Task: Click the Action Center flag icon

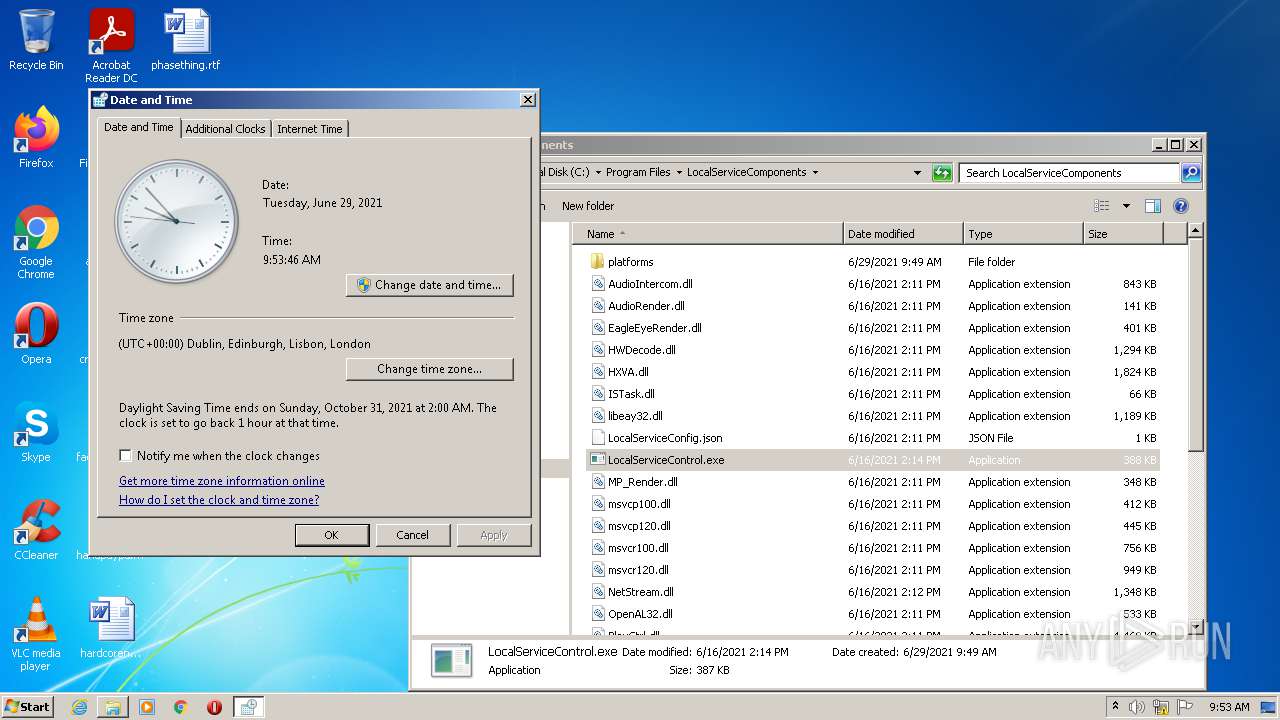Action: (x=1185, y=707)
